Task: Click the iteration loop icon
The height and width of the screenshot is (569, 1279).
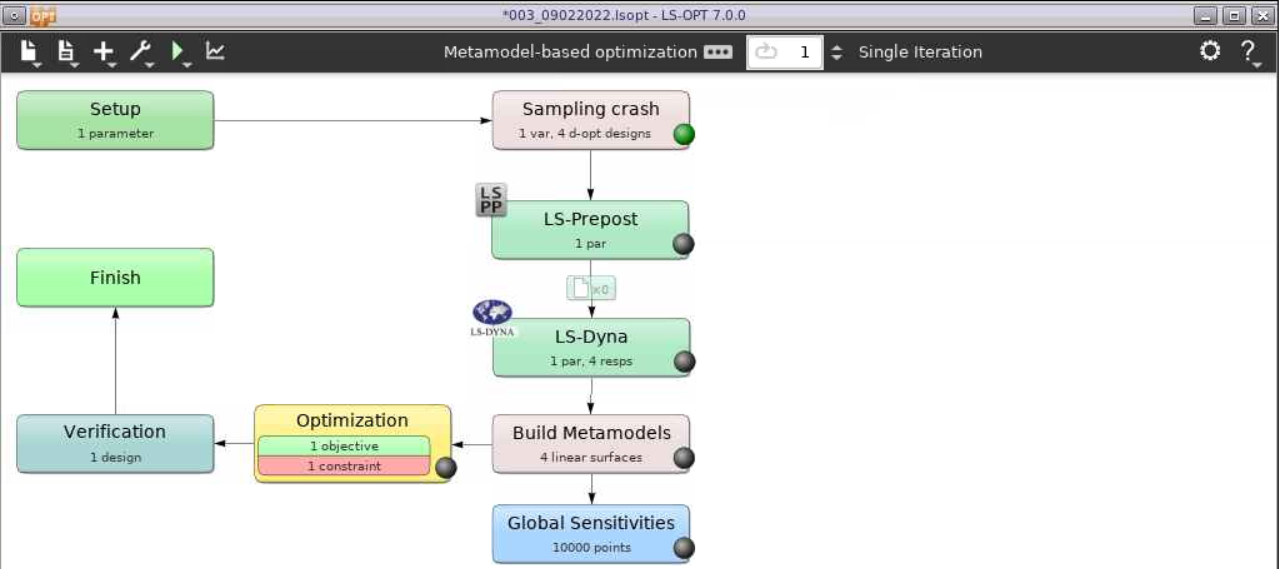Action: point(766,52)
